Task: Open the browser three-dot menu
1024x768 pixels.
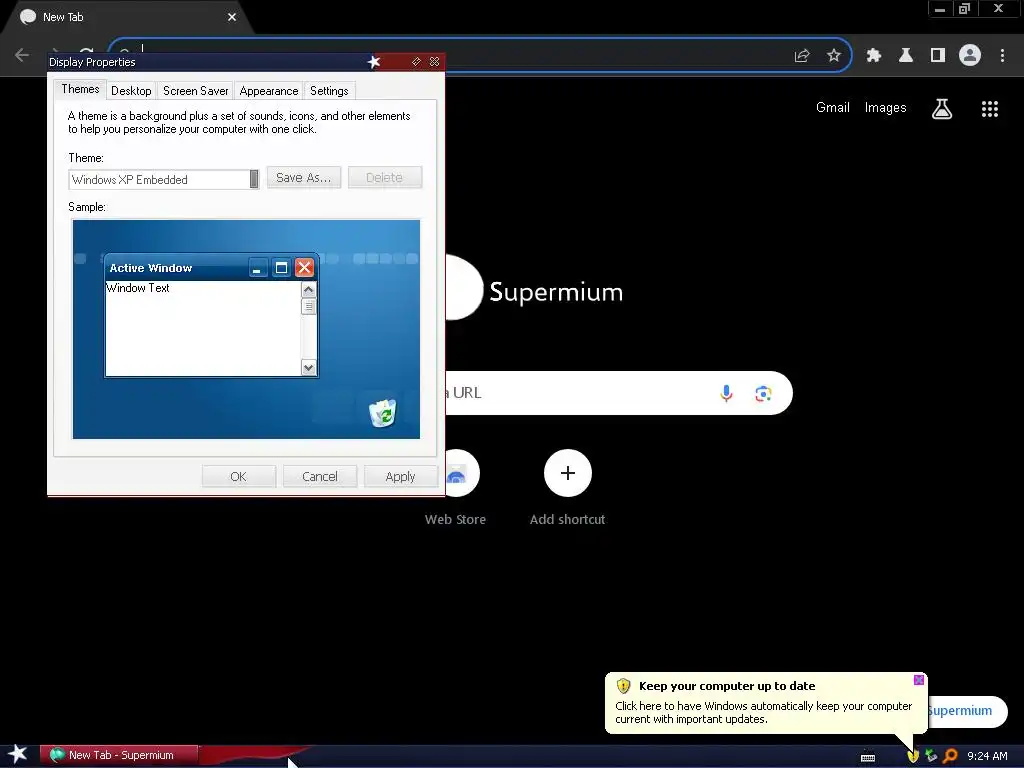Action: click(x=1002, y=56)
